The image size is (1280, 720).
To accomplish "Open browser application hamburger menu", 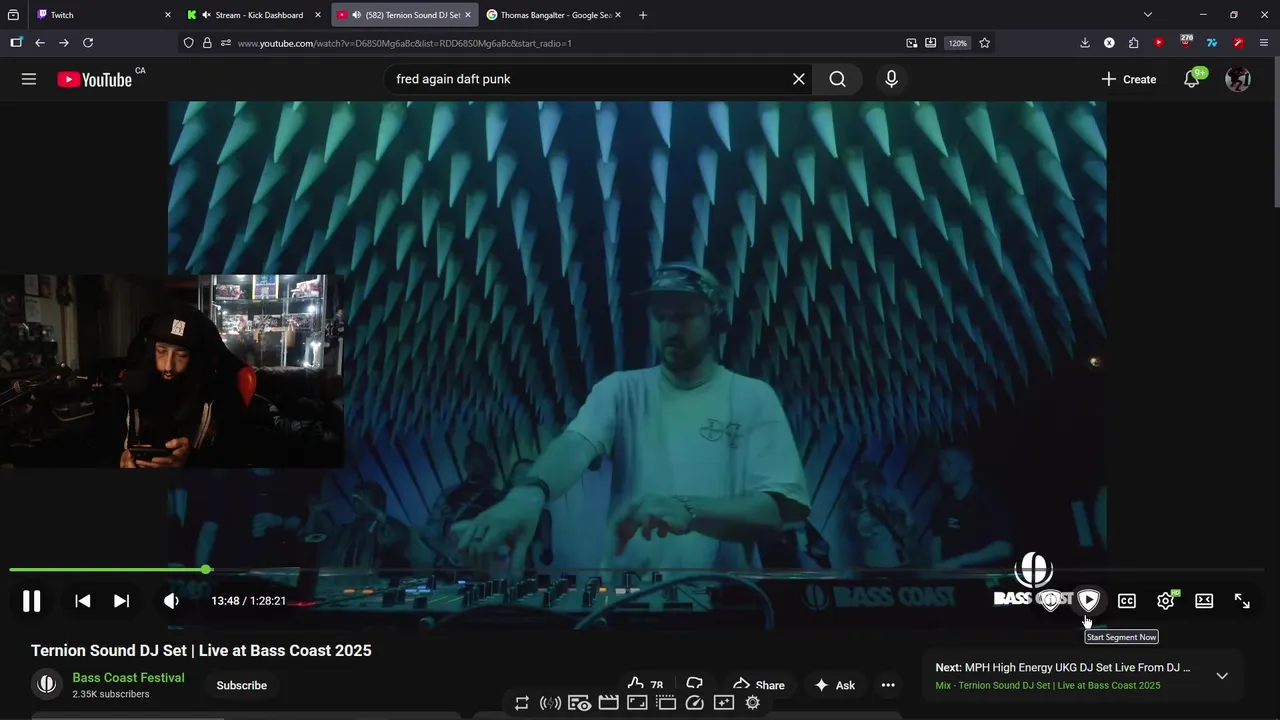I will coord(1264,43).
